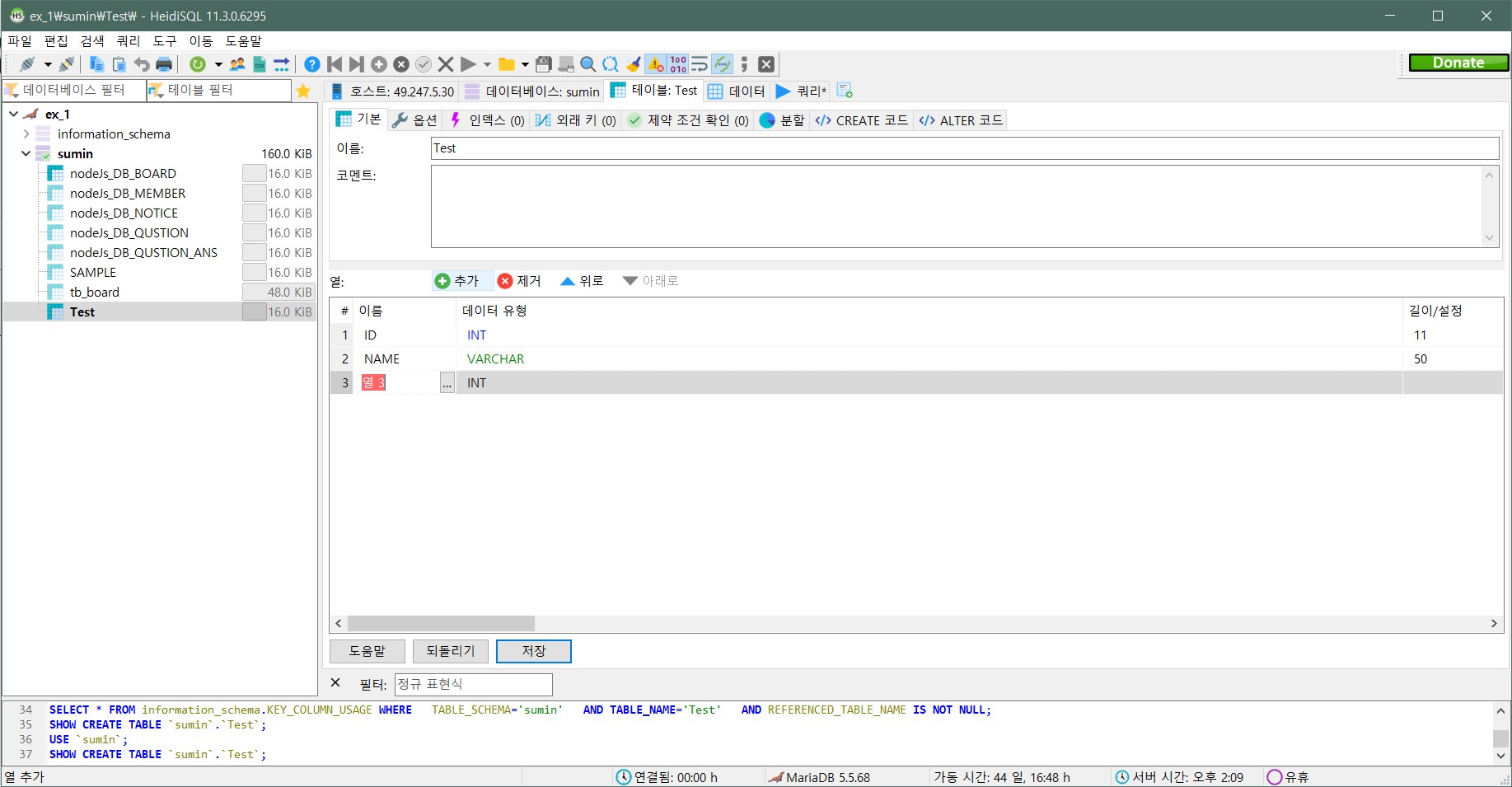The height and width of the screenshot is (787, 1512).
Task: Collapse the ex_1 session tree node
Action: tap(13, 114)
